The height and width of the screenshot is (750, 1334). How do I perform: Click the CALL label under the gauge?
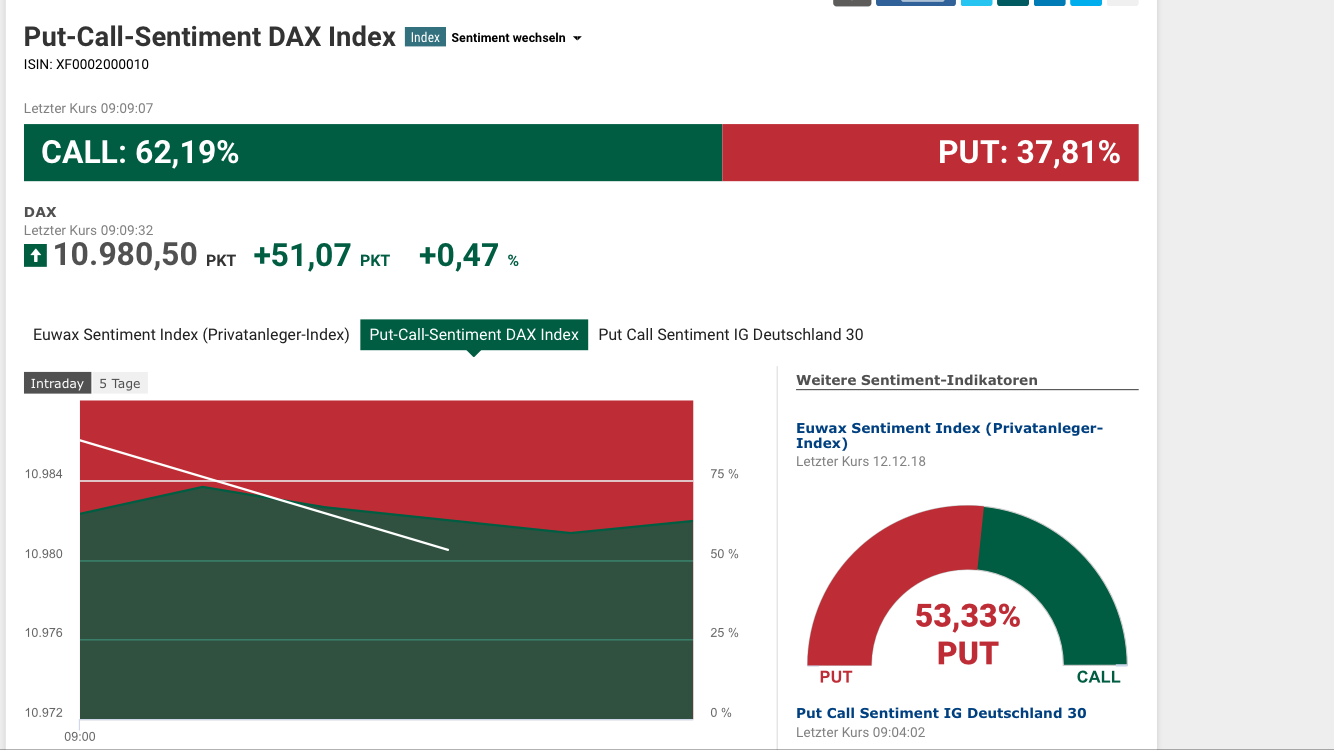point(1098,677)
